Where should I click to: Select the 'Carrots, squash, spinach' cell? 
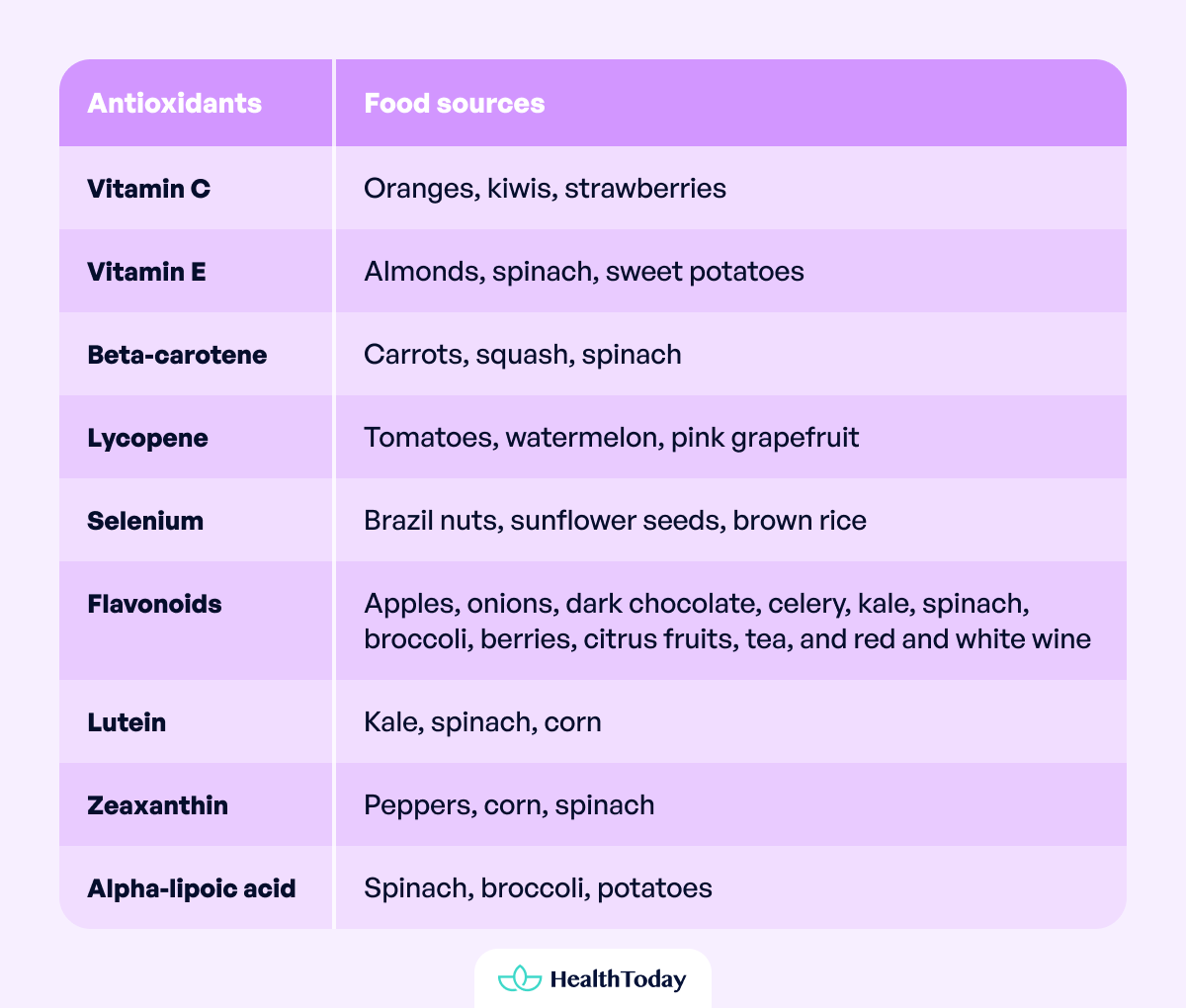tap(523, 355)
